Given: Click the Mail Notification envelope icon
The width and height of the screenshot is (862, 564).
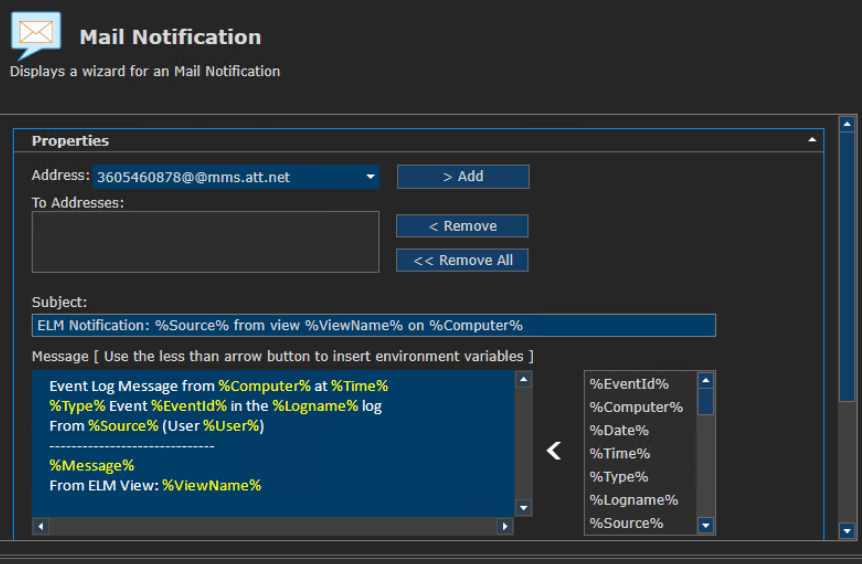Looking at the screenshot, I should 36,36.
